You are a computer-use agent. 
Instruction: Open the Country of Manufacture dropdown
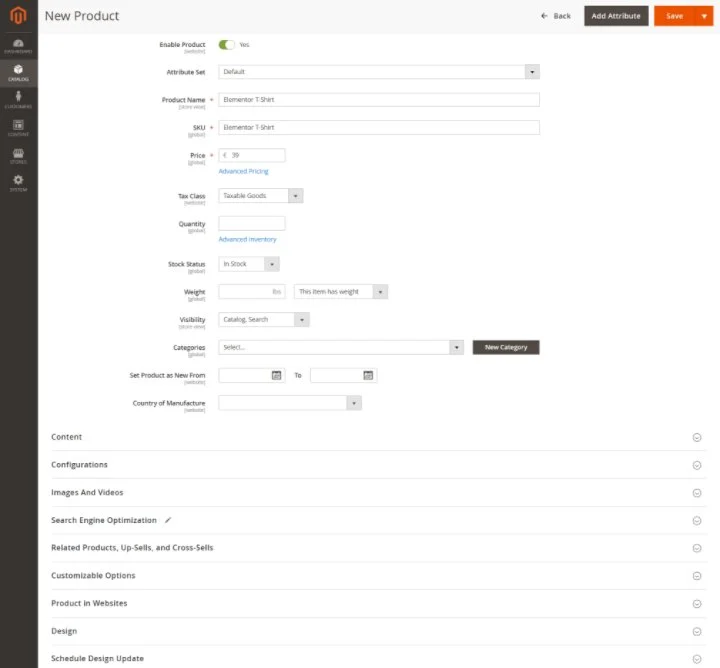[290, 403]
